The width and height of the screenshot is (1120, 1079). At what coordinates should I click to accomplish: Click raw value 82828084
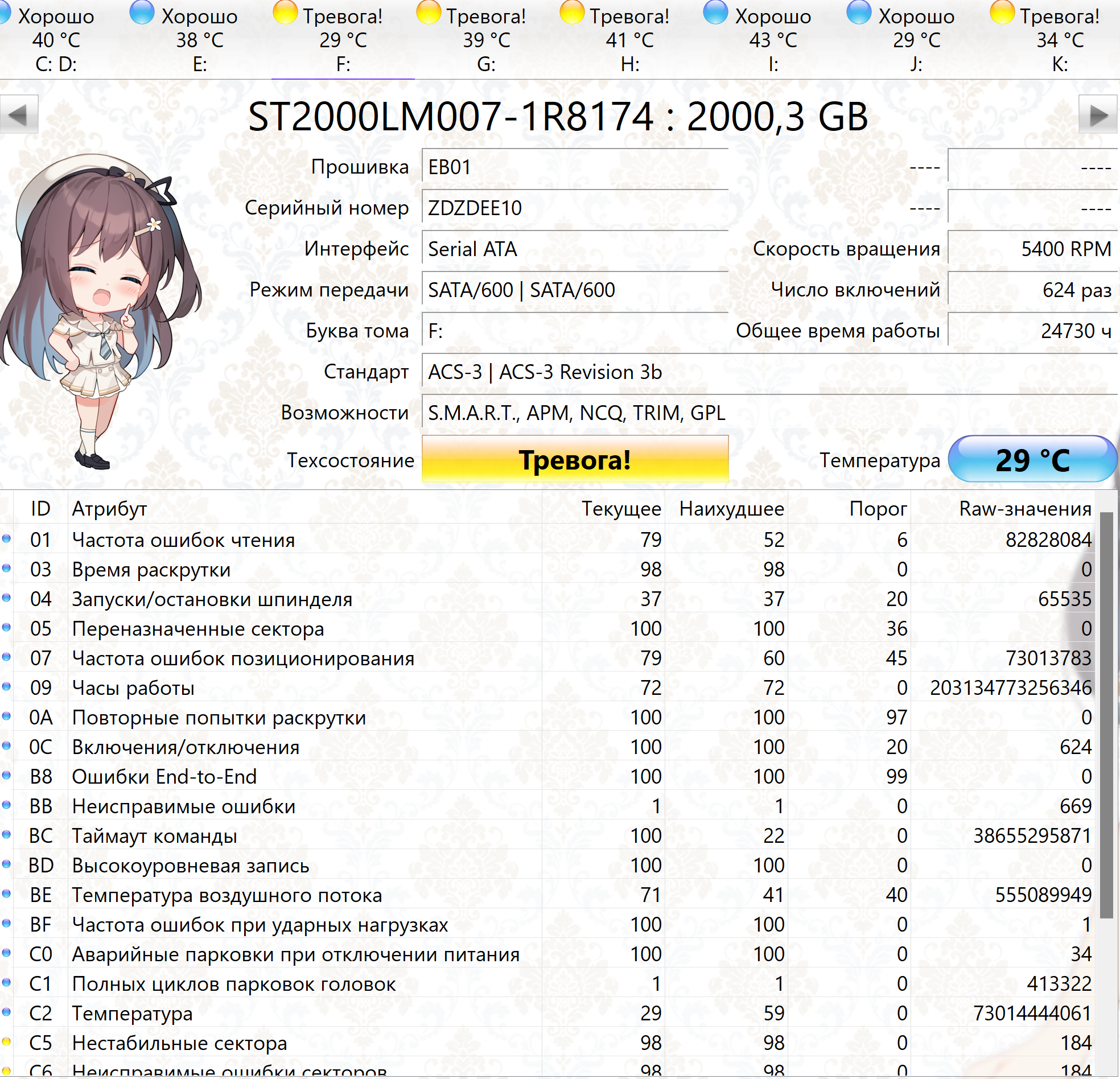[x=1048, y=539]
